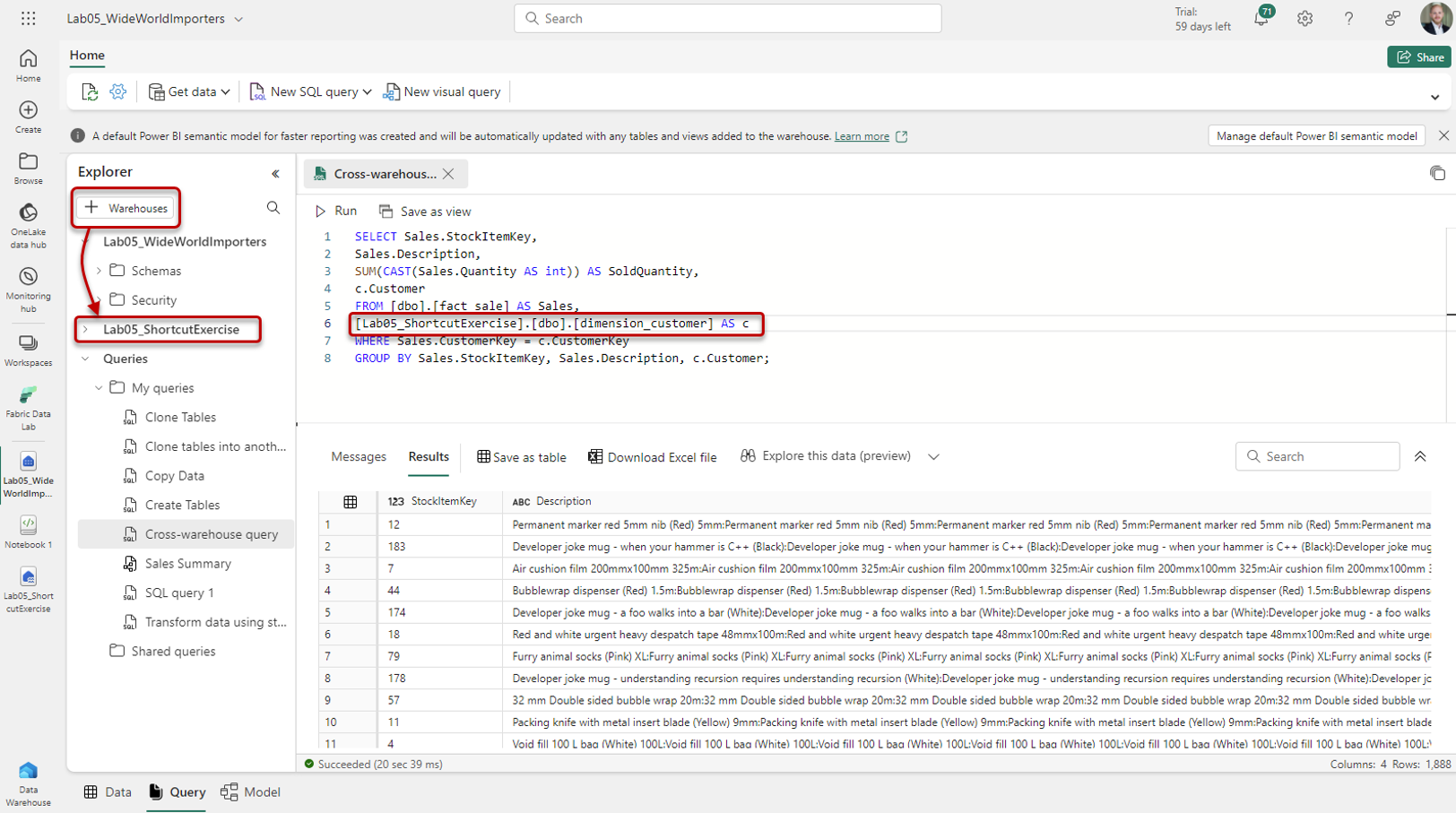Switch to Query view tab
This screenshot has height=813, width=1456.
(x=177, y=792)
